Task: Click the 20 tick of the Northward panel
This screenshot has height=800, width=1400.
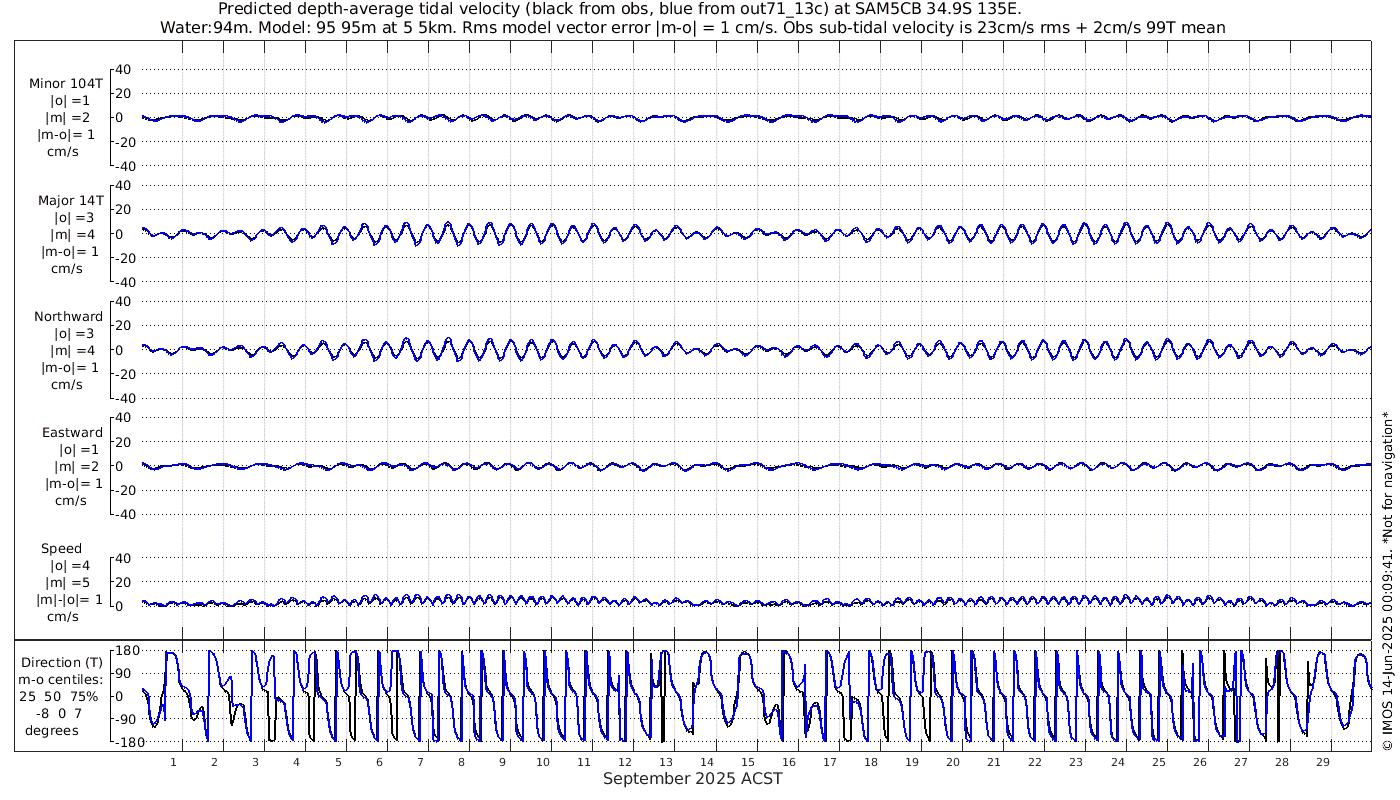Action: pos(124,326)
